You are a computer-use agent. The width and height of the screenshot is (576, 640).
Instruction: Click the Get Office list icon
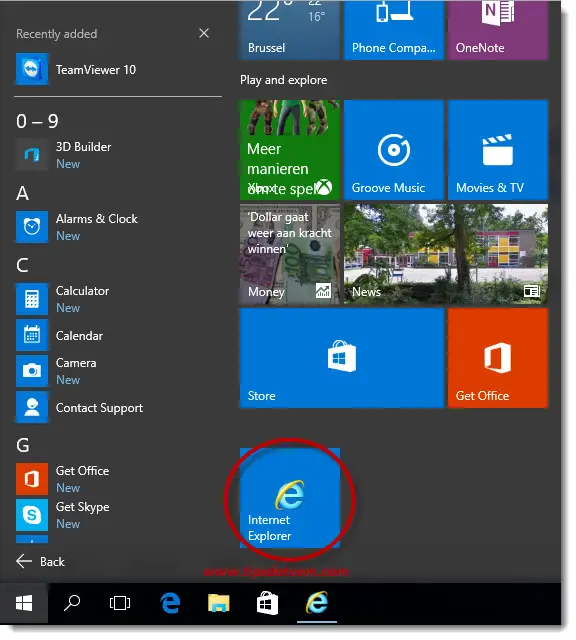32,479
